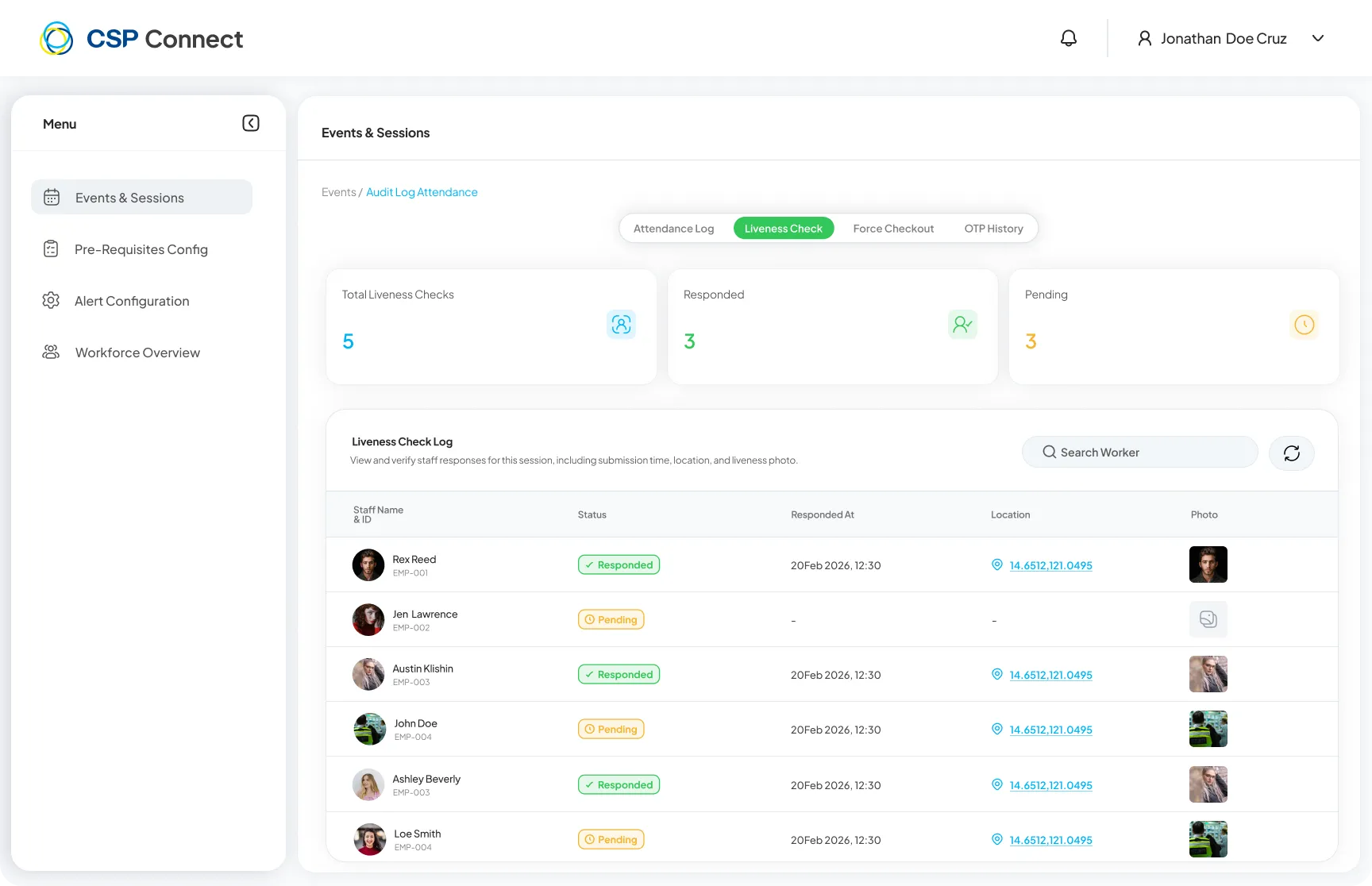Image resolution: width=1372 pixels, height=886 pixels.
Task: Switch to the Attendance Log tab
Action: (674, 229)
